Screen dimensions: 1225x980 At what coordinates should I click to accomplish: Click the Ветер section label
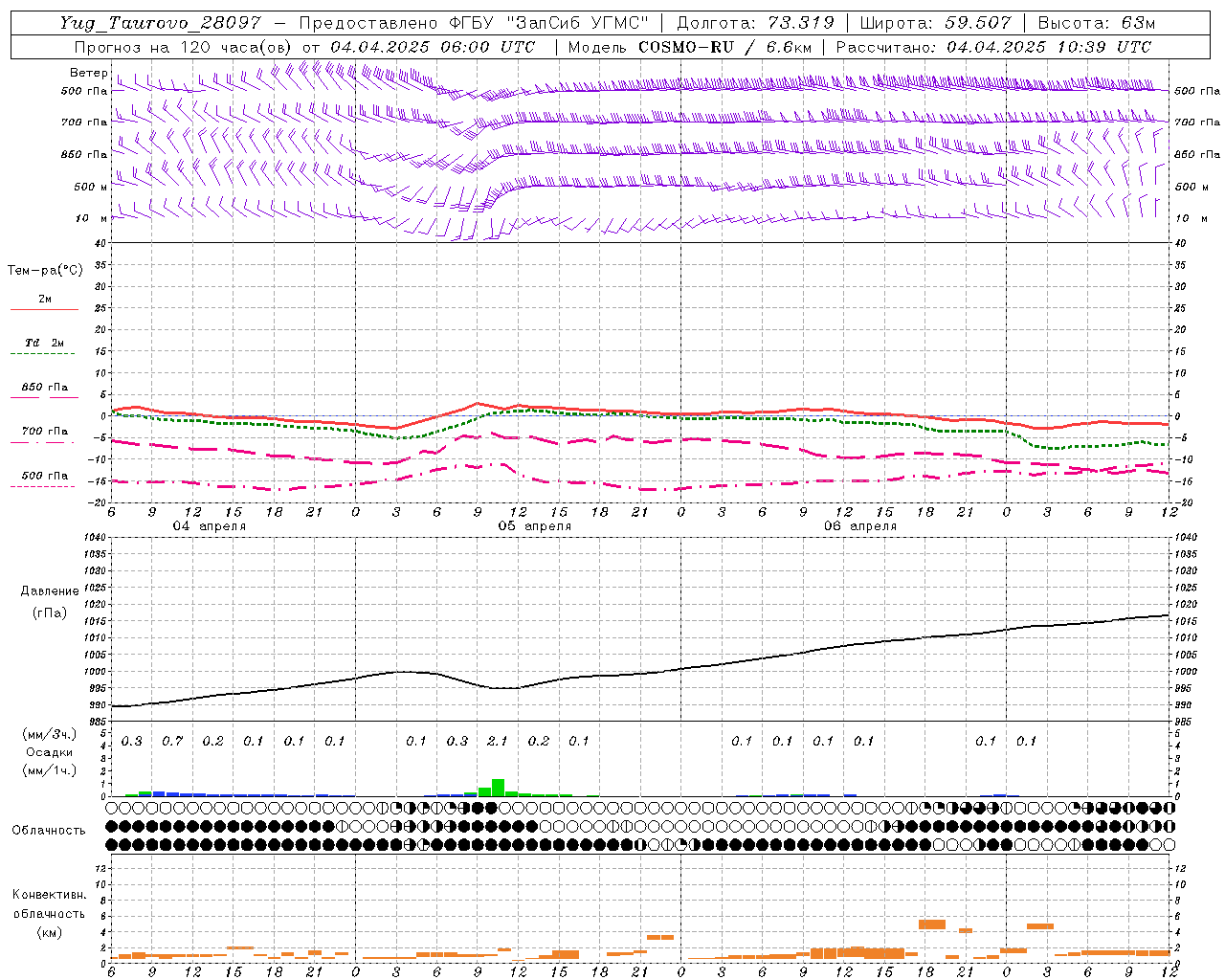(x=88, y=73)
